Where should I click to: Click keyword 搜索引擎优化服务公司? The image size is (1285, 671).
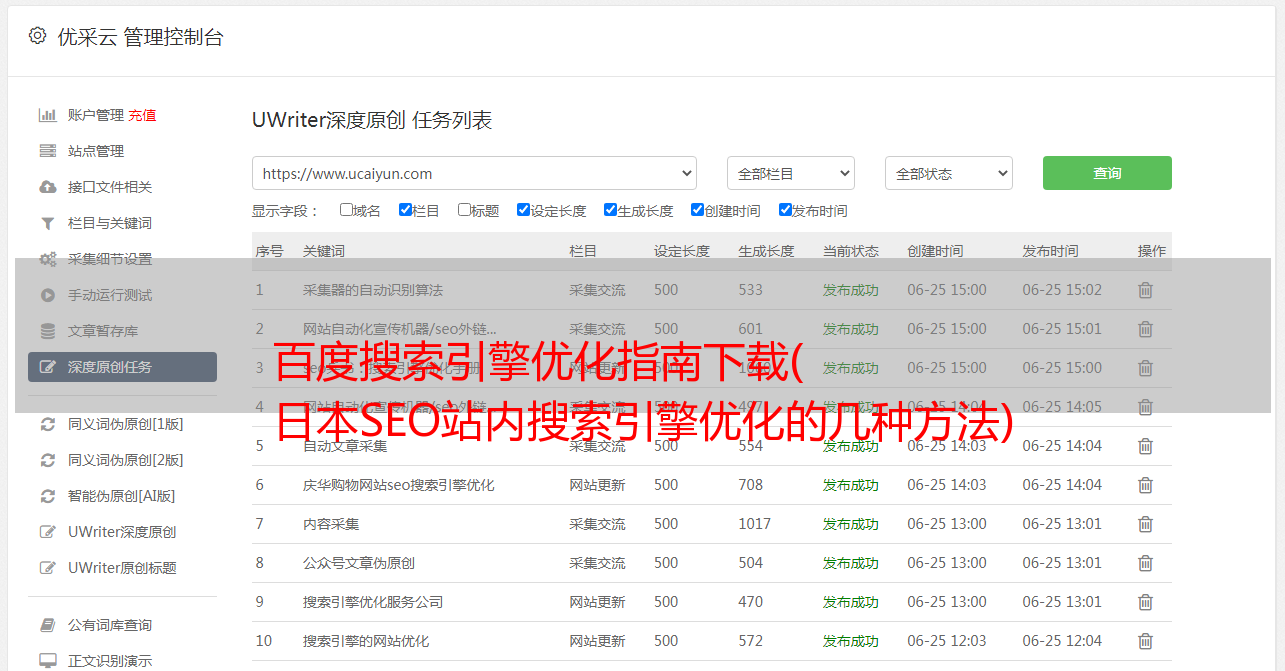(373, 602)
